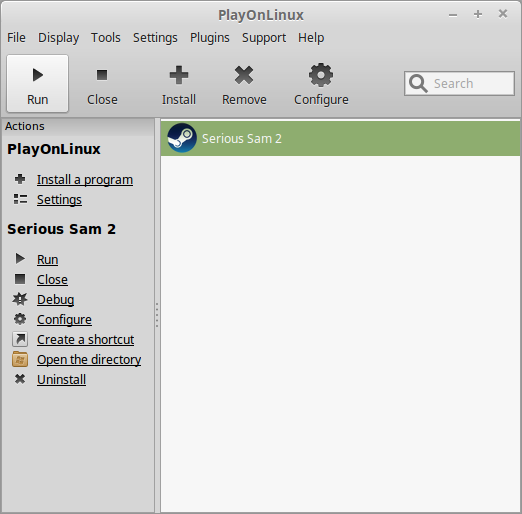Click the Create a shortcut link
Image resolution: width=522 pixels, height=514 pixels.
pos(86,340)
